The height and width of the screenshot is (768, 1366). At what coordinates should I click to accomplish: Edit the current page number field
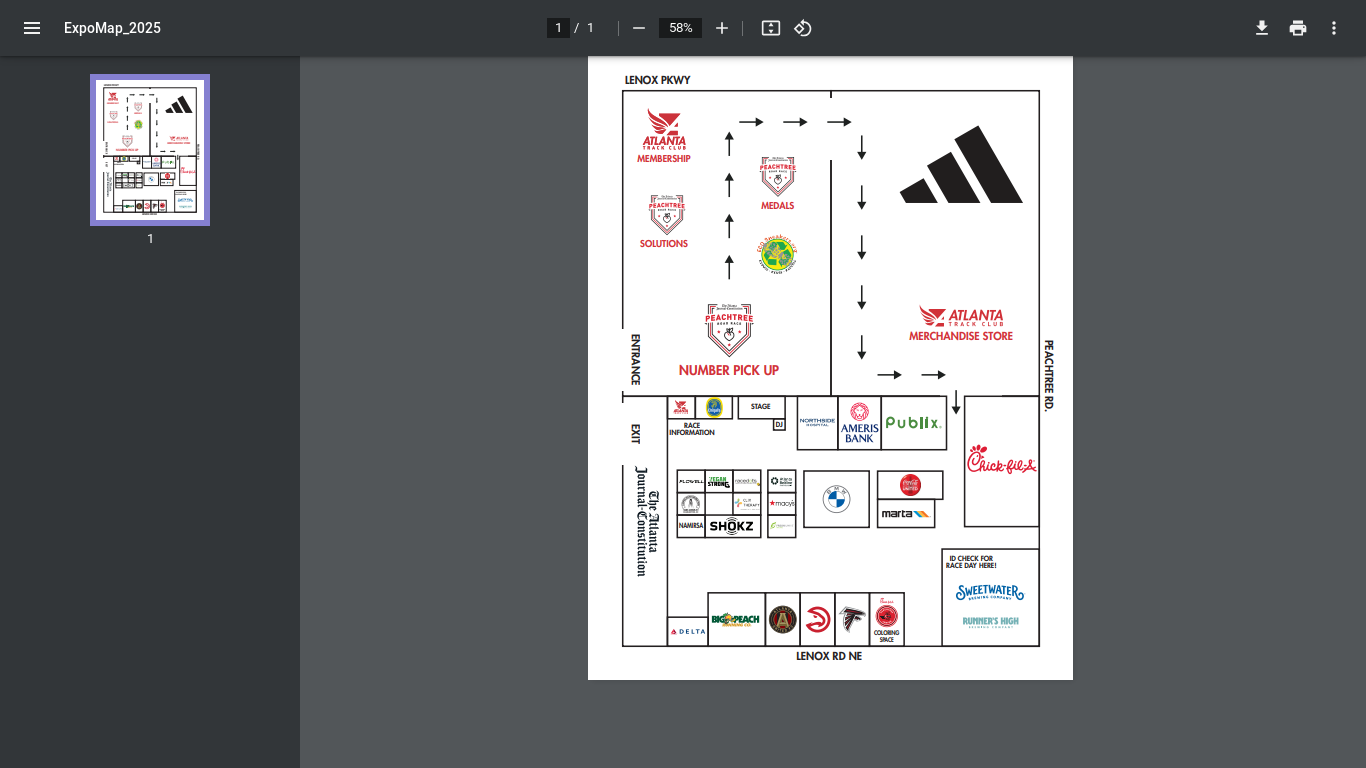pos(558,28)
